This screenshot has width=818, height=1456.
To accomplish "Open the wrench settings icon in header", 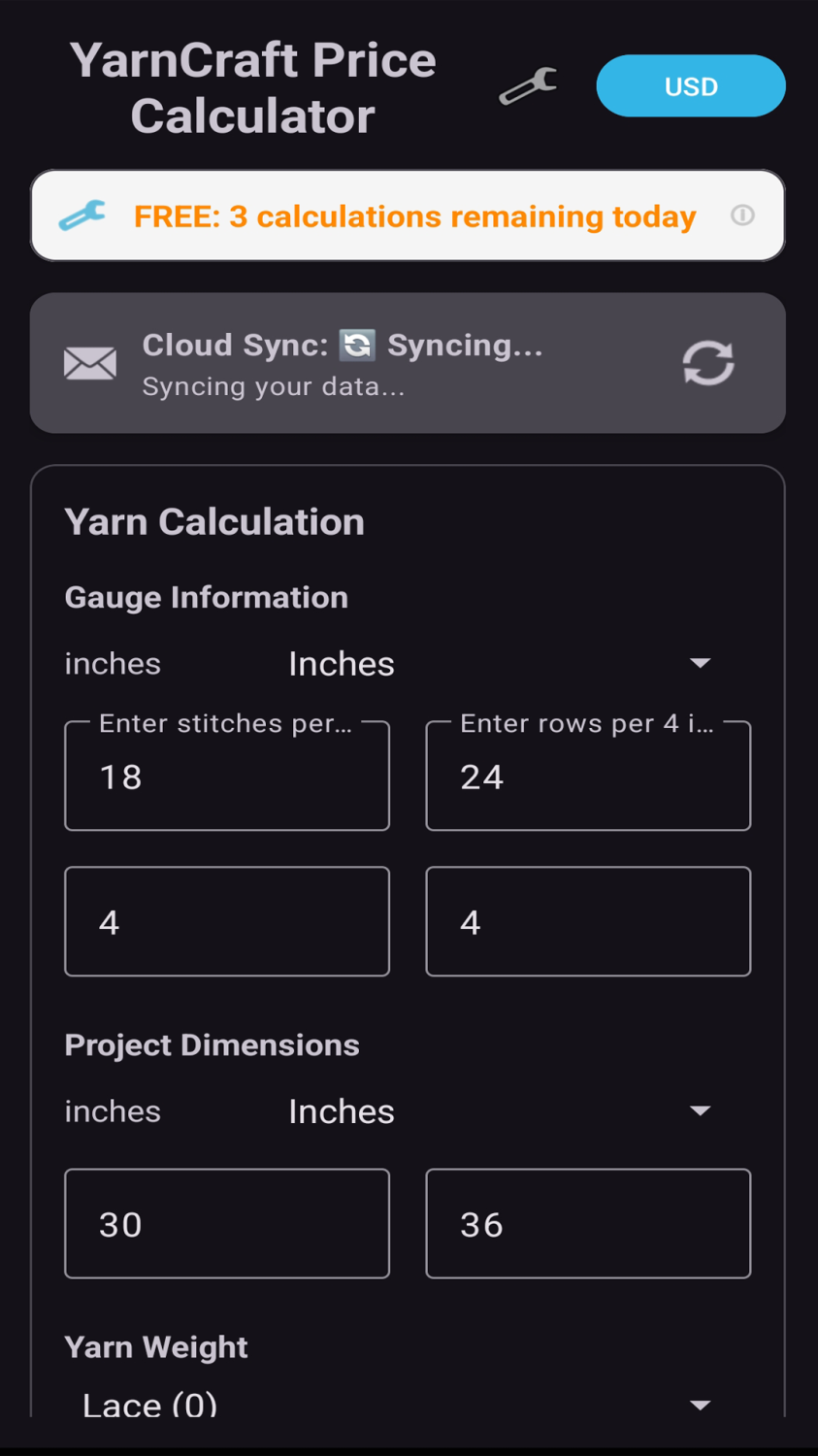I will coord(528,86).
